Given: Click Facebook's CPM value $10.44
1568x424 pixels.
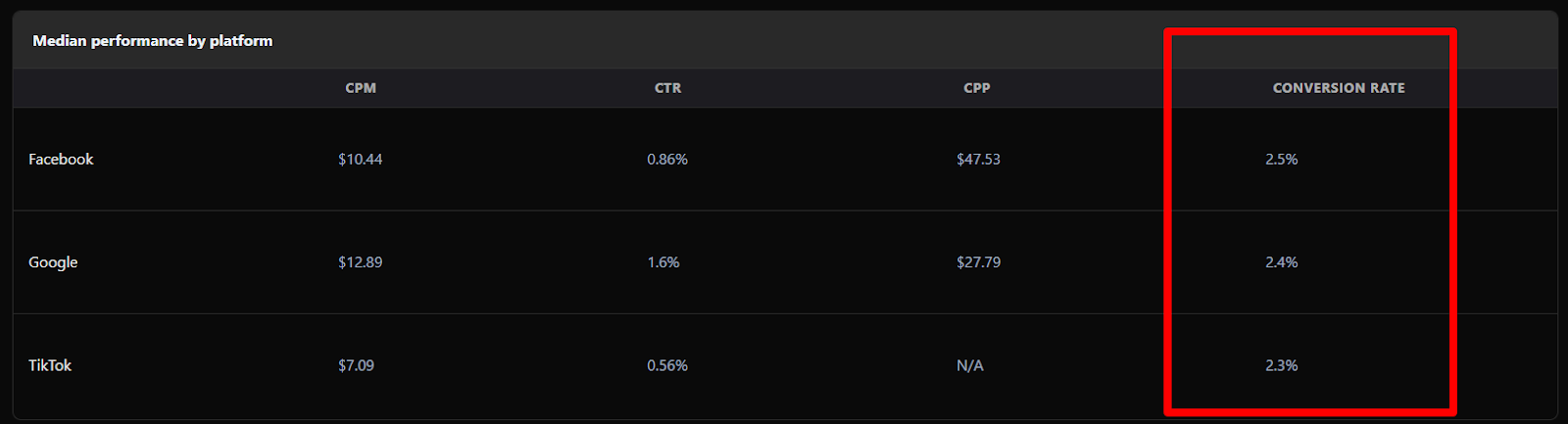Looking at the screenshot, I should click(x=361, y=160).
